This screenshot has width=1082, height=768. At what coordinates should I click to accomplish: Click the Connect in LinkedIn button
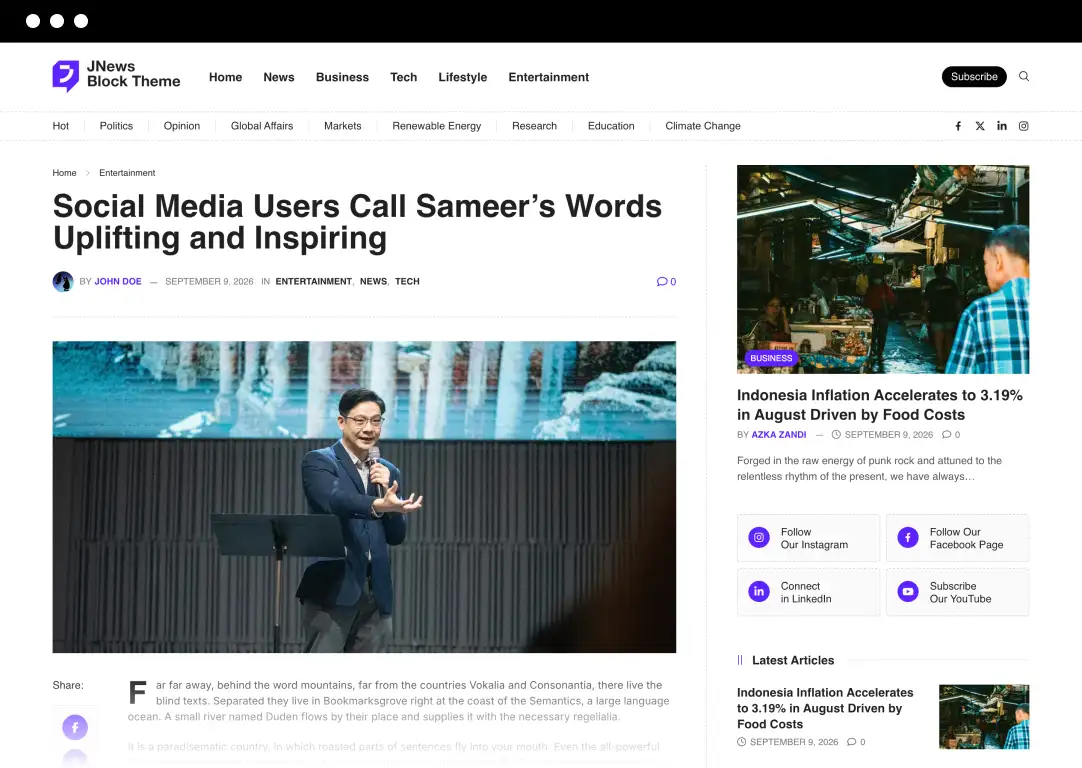pos(808,592)
